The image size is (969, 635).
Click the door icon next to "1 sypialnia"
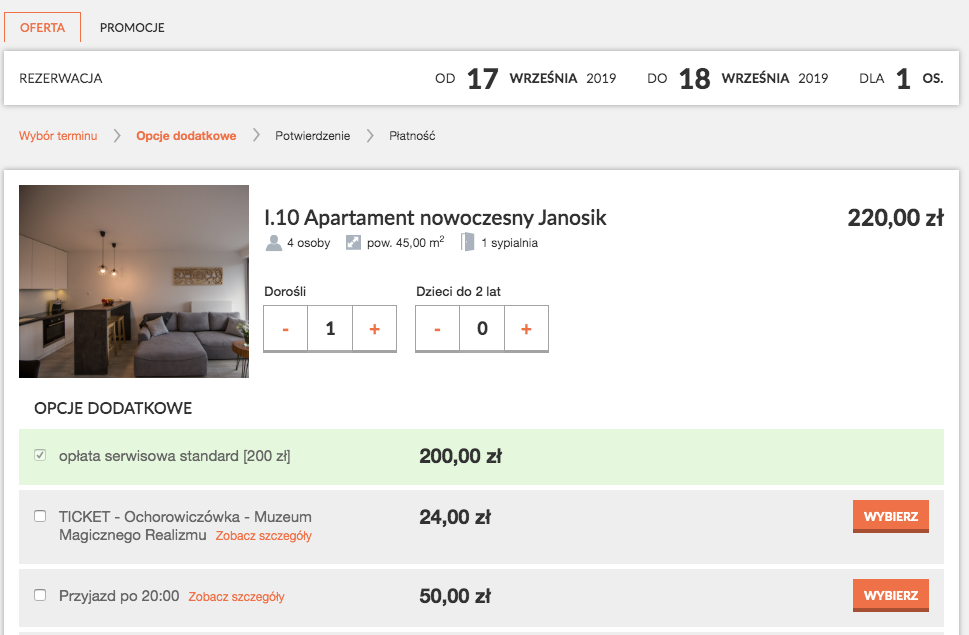pos(465,242)
